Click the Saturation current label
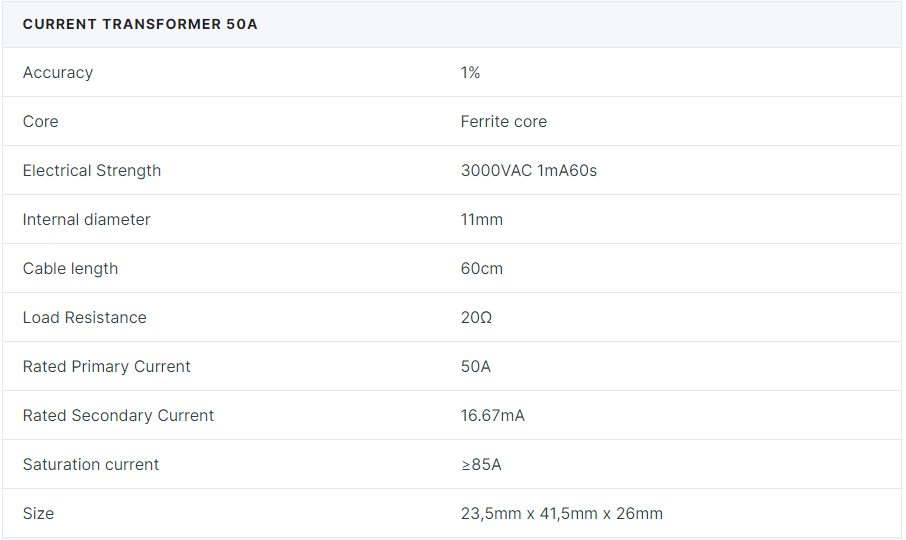This screenshot has height=540, width=906. [91, 465]
